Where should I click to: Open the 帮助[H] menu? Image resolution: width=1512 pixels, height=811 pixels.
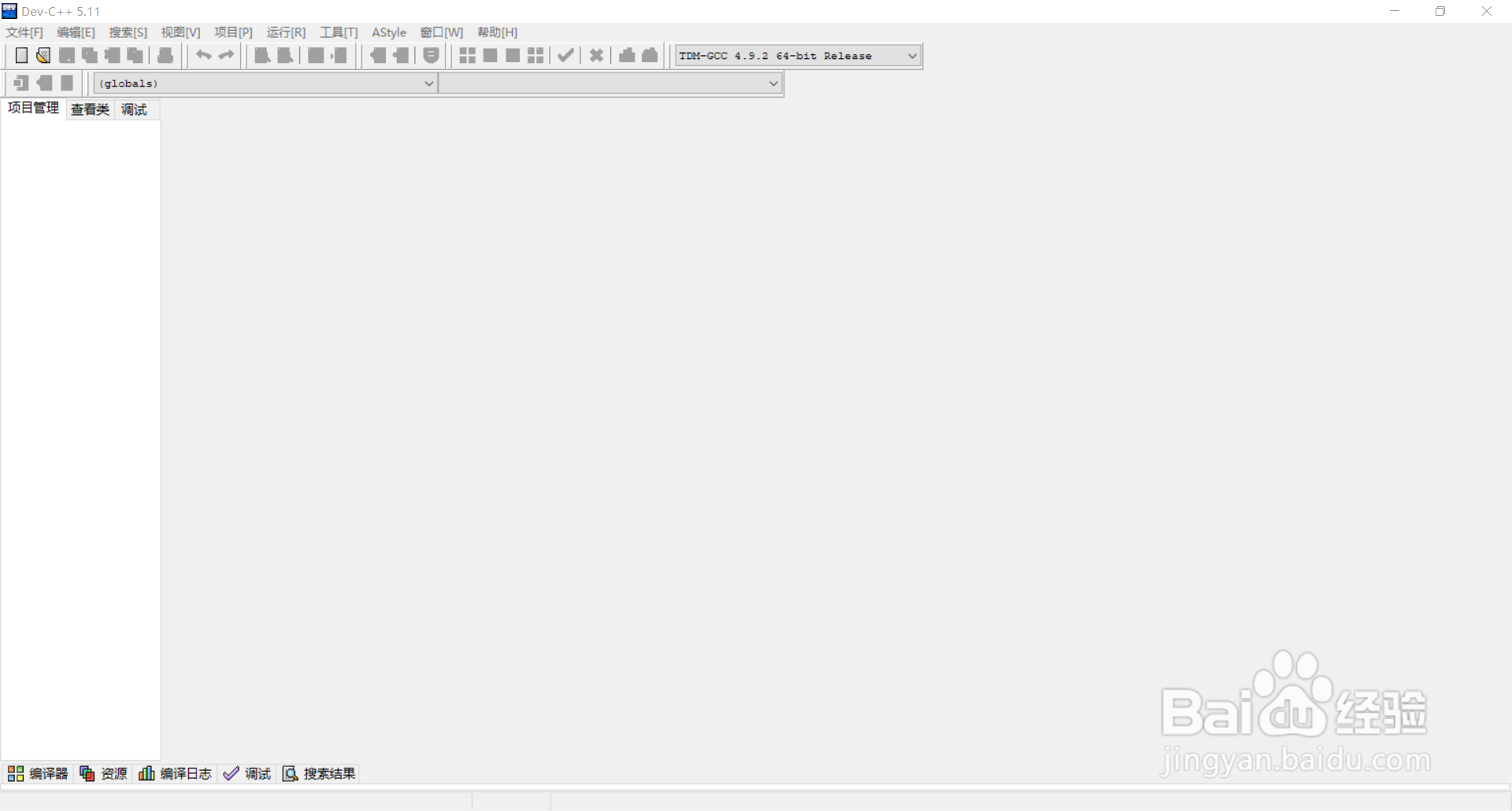[498, 32]
